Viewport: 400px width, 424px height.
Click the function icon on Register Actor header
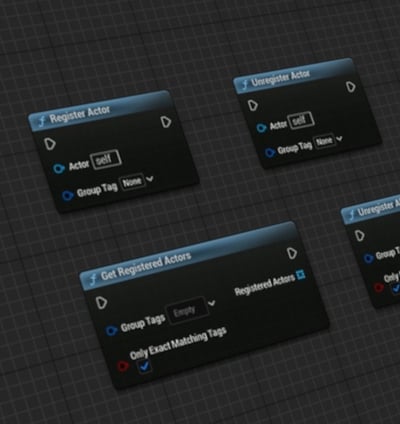pyautogui.click(x=42, y=122)
